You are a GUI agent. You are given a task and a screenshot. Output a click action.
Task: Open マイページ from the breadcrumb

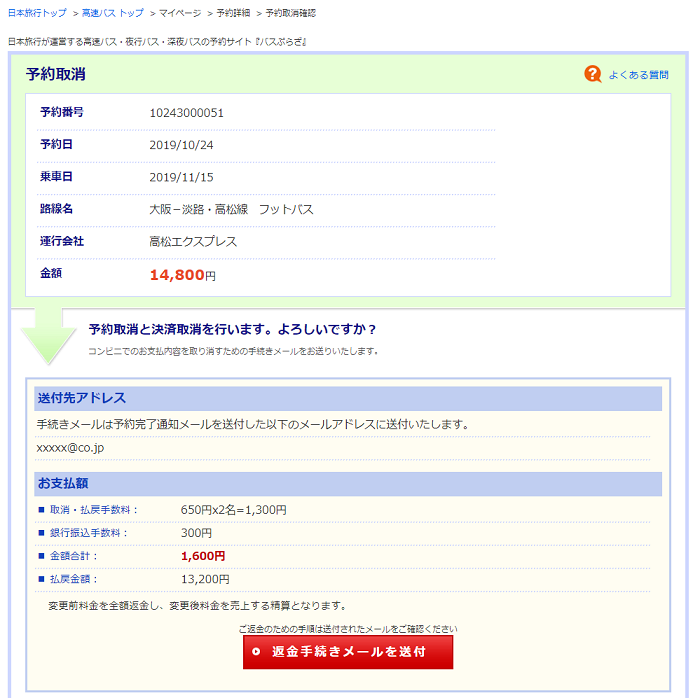[x=180, y=13]
